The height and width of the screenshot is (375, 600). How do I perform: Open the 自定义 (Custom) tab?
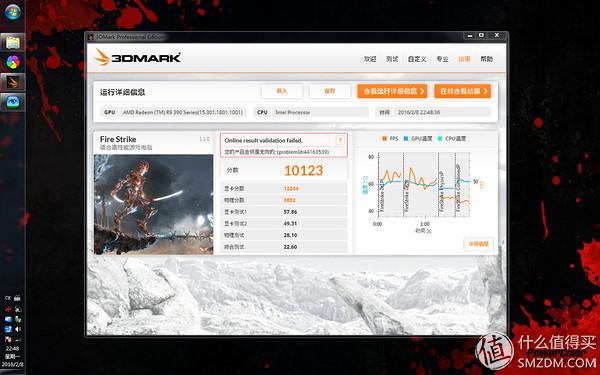pos(417,59)
